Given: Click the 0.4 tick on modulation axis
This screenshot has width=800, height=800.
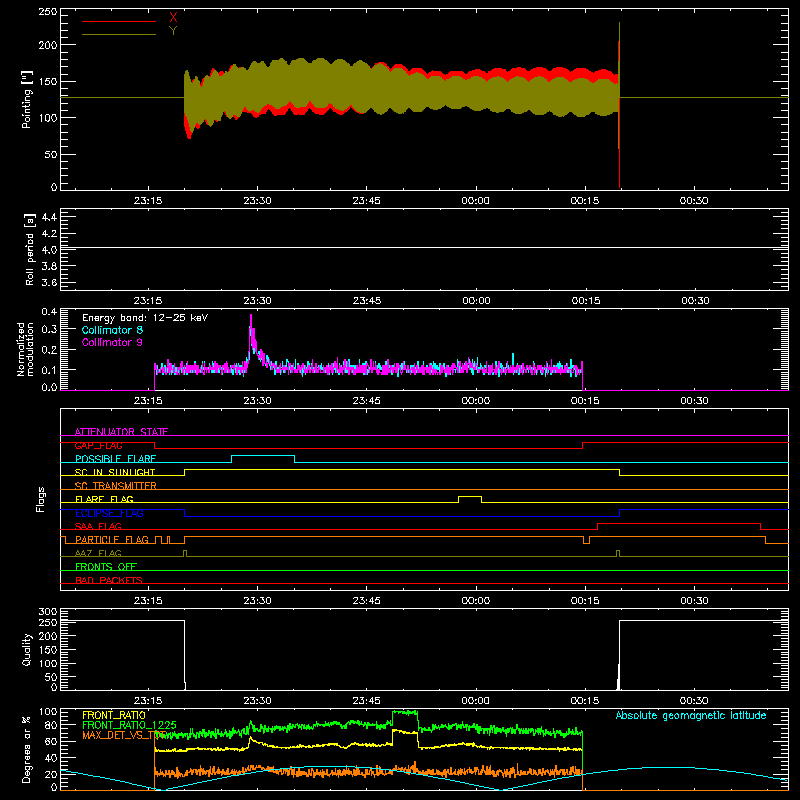Looking at the screenshot, I should tap(49, 312).
